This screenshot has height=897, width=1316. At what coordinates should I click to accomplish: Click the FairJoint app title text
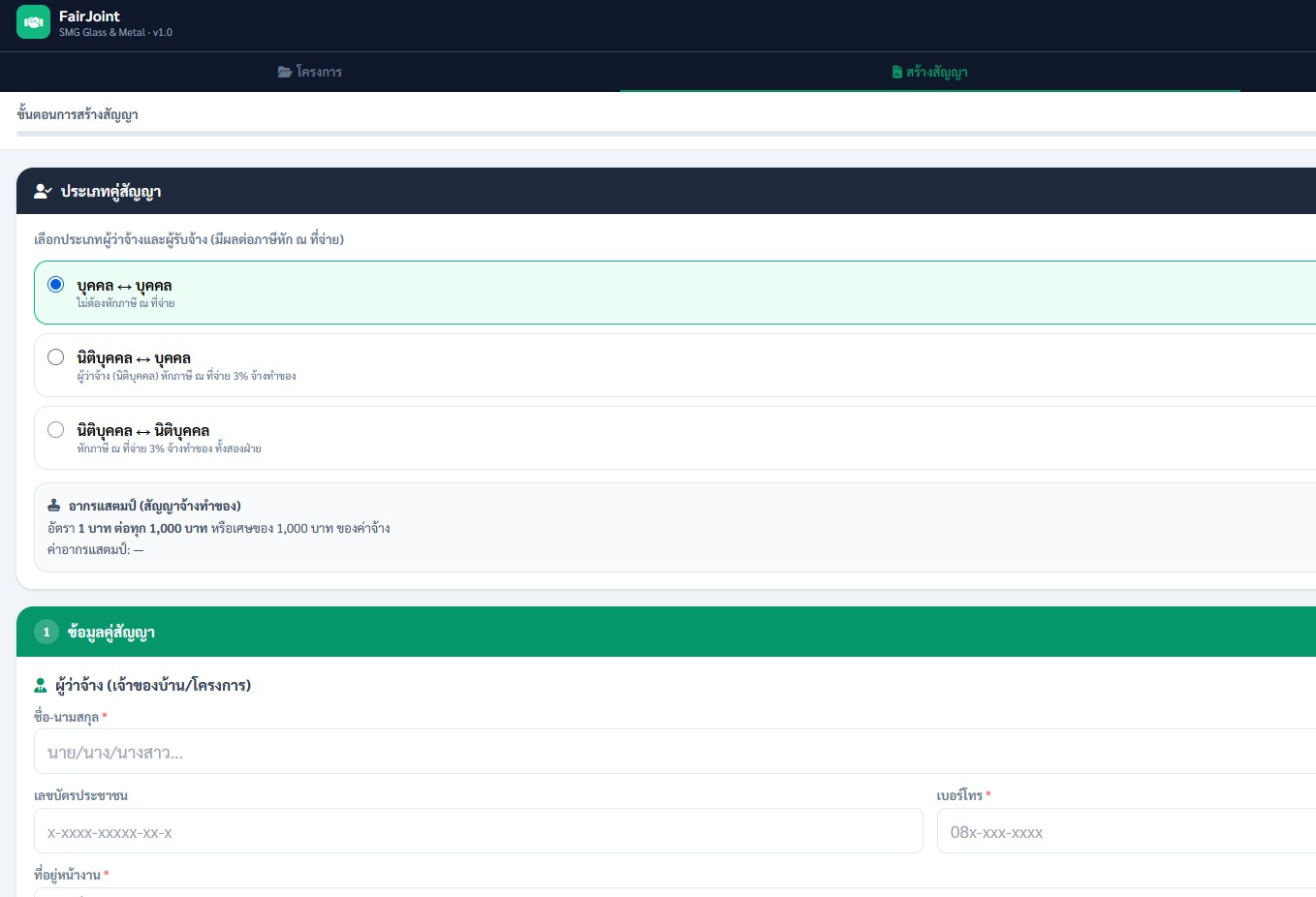pyautogui.click(x=89, y=16)
